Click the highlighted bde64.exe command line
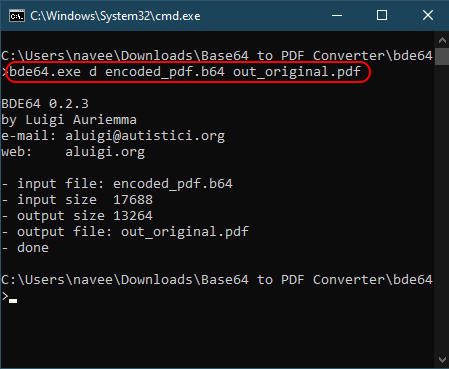Image resolution: width=449 pixels, height=369 pixels. (x=185, y=72)
